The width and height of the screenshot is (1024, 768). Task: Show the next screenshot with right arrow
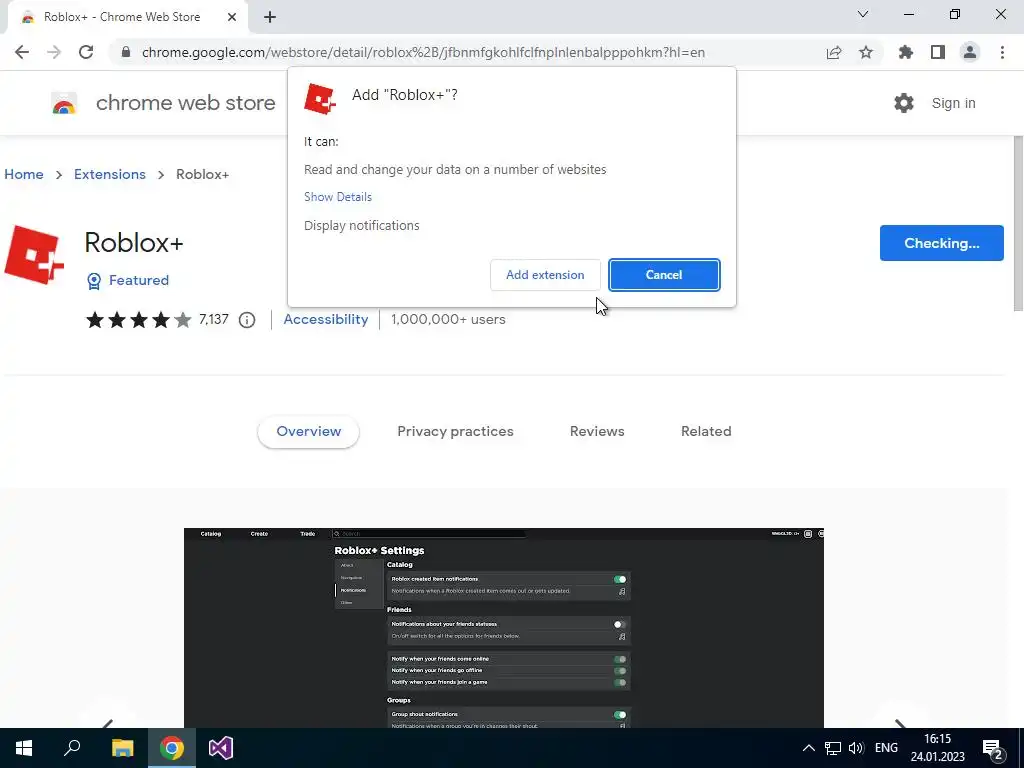[x=900, y=724]
